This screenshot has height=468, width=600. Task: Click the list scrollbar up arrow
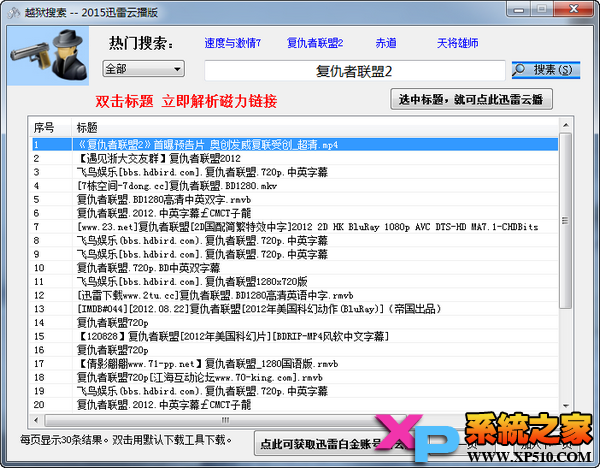click(x=566, y=125)
